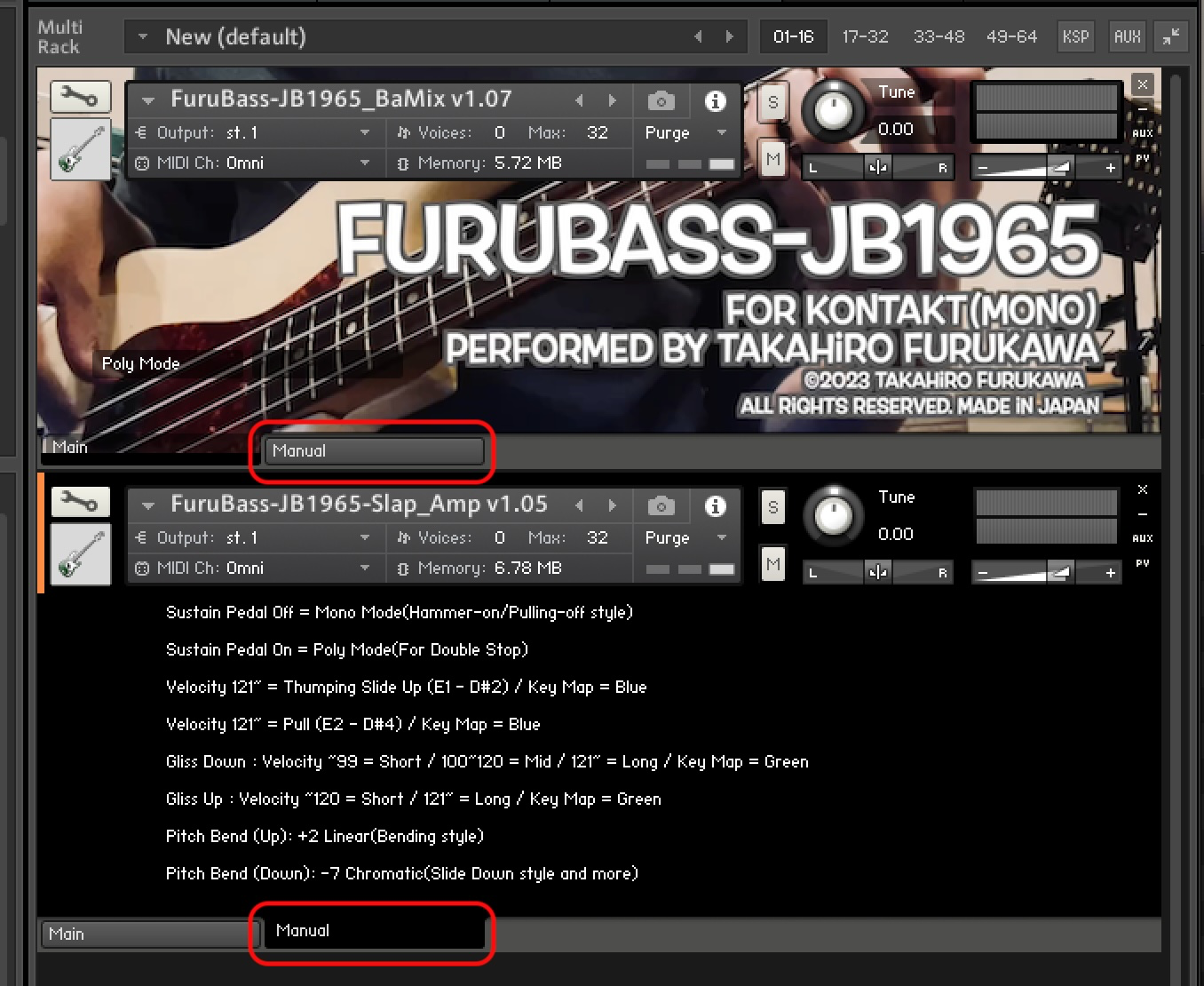Mute the FuruBass-JB1965_BaMix instrument

772,159
